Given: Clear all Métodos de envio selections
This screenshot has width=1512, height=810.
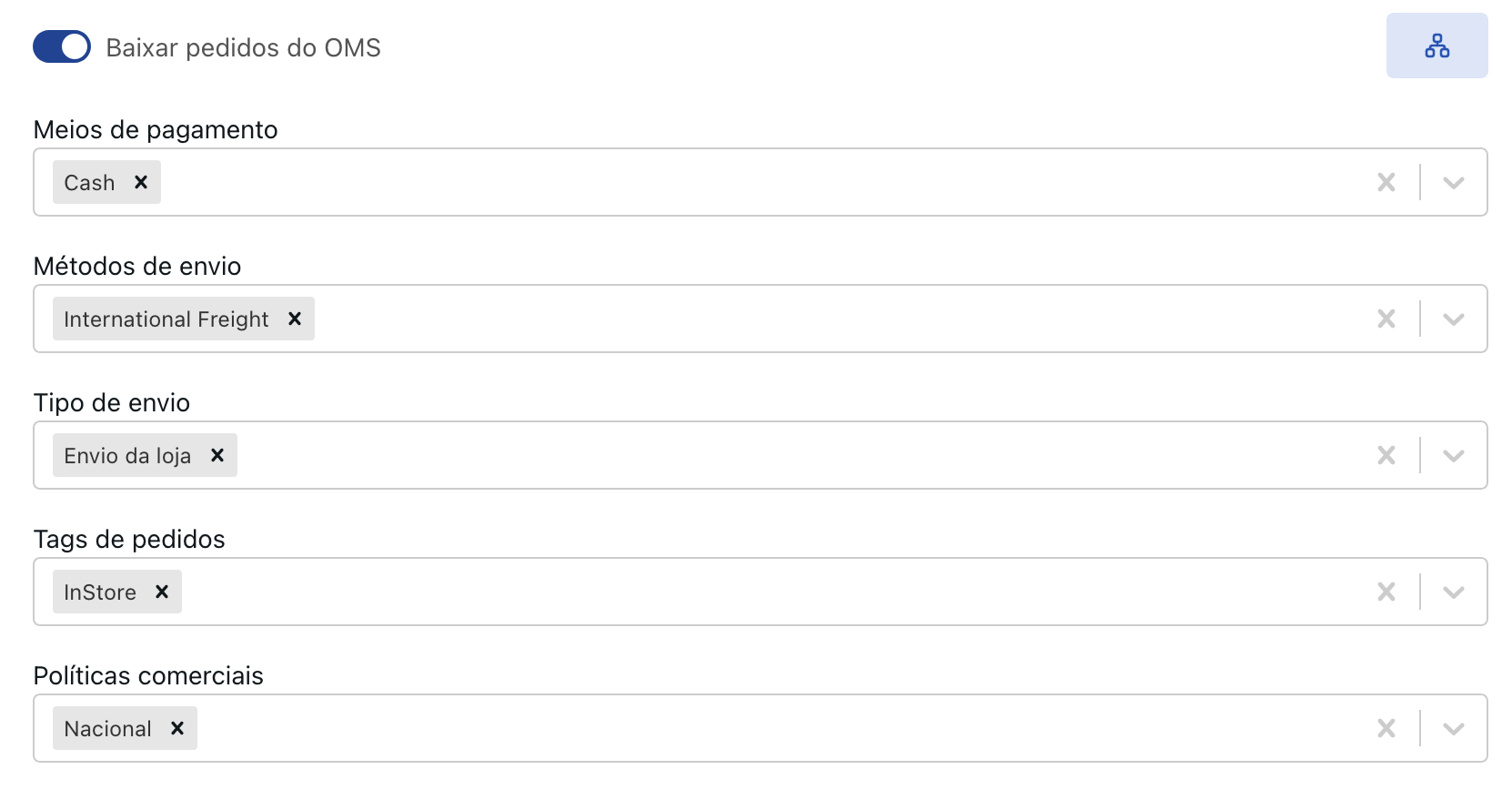Looking at the screenshot, I should (1386, 319).
